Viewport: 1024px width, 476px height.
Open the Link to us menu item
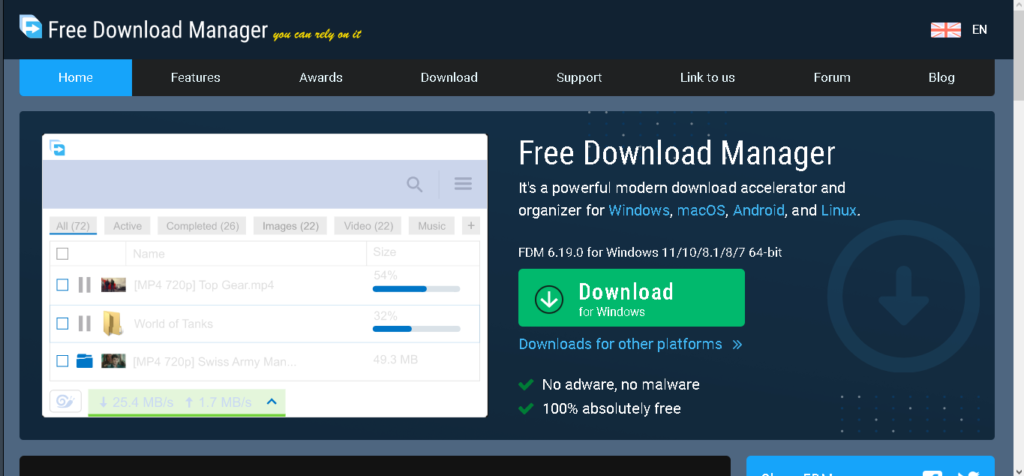[707, 78]
